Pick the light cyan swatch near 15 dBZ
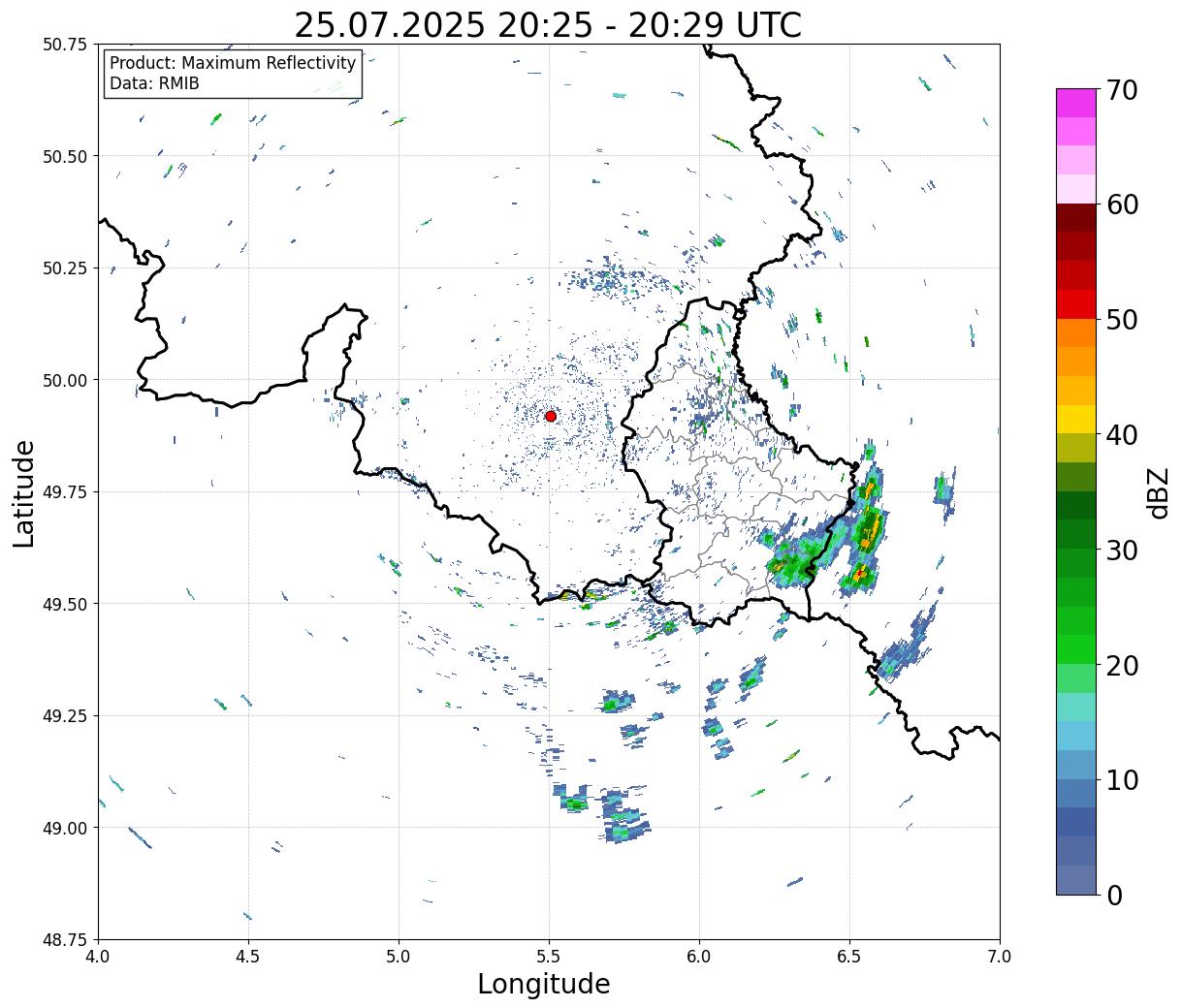The width and height of the screenshot is (1182, 1008). (x=1076, y=708)
